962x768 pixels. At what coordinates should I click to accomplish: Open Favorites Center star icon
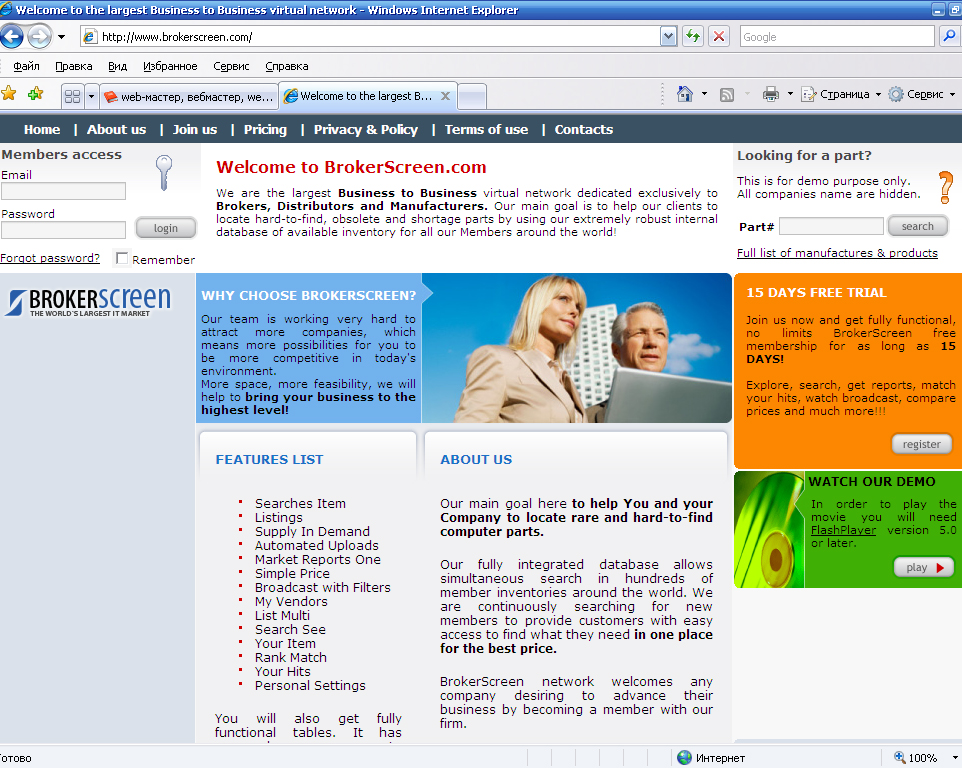pos(9,94)
